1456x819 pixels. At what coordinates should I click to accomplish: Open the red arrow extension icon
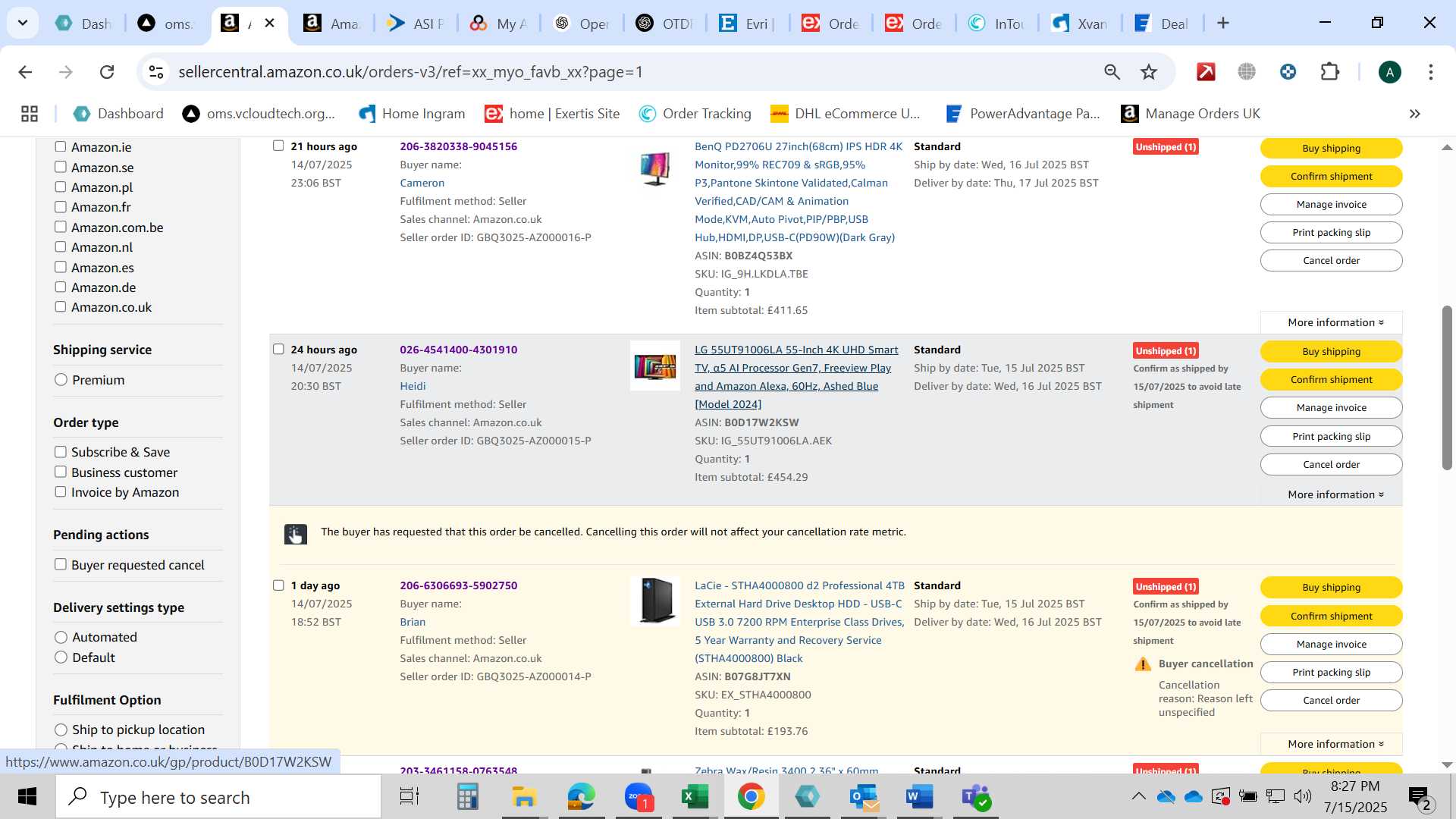tap(1206, 72)
